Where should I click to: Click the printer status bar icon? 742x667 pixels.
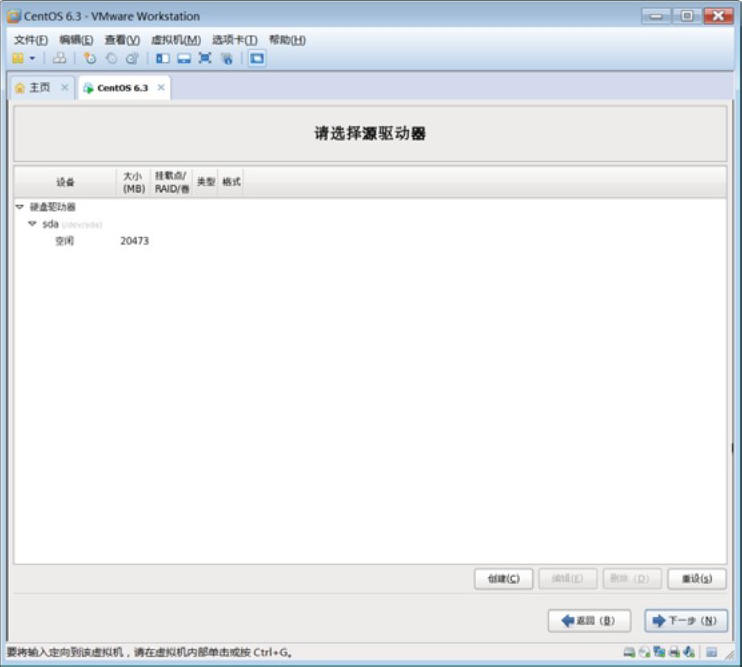point(674,652)
